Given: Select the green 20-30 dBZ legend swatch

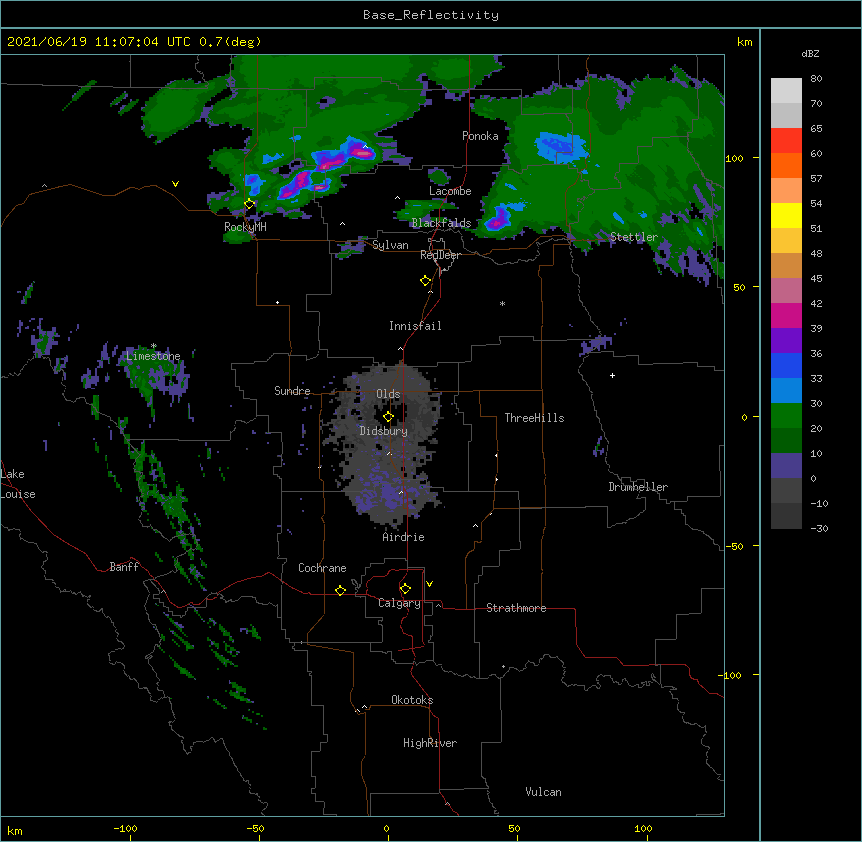Looking at the screenshot, I should 786,416.
